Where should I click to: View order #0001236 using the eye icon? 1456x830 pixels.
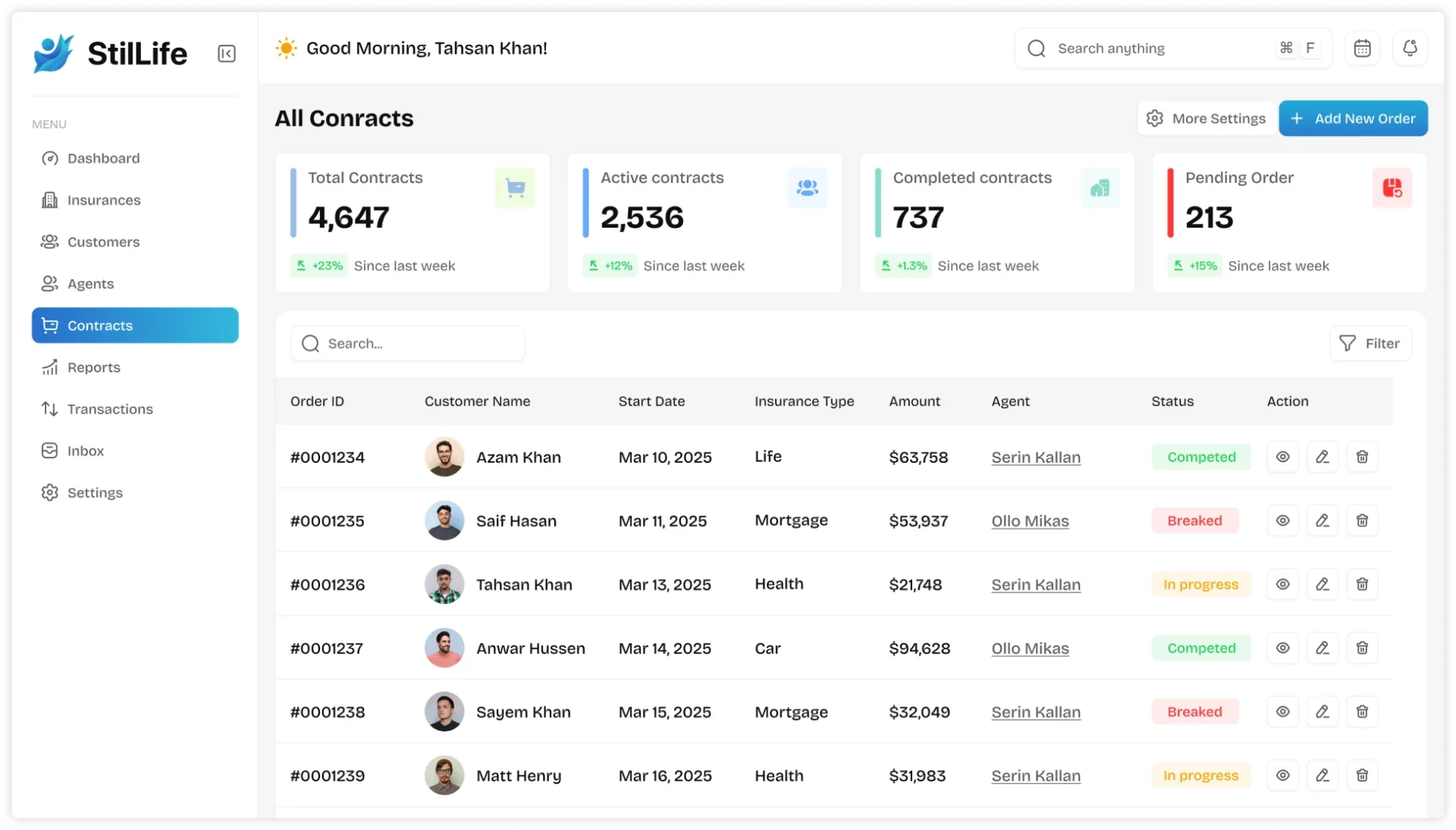tap(1282, 584)
